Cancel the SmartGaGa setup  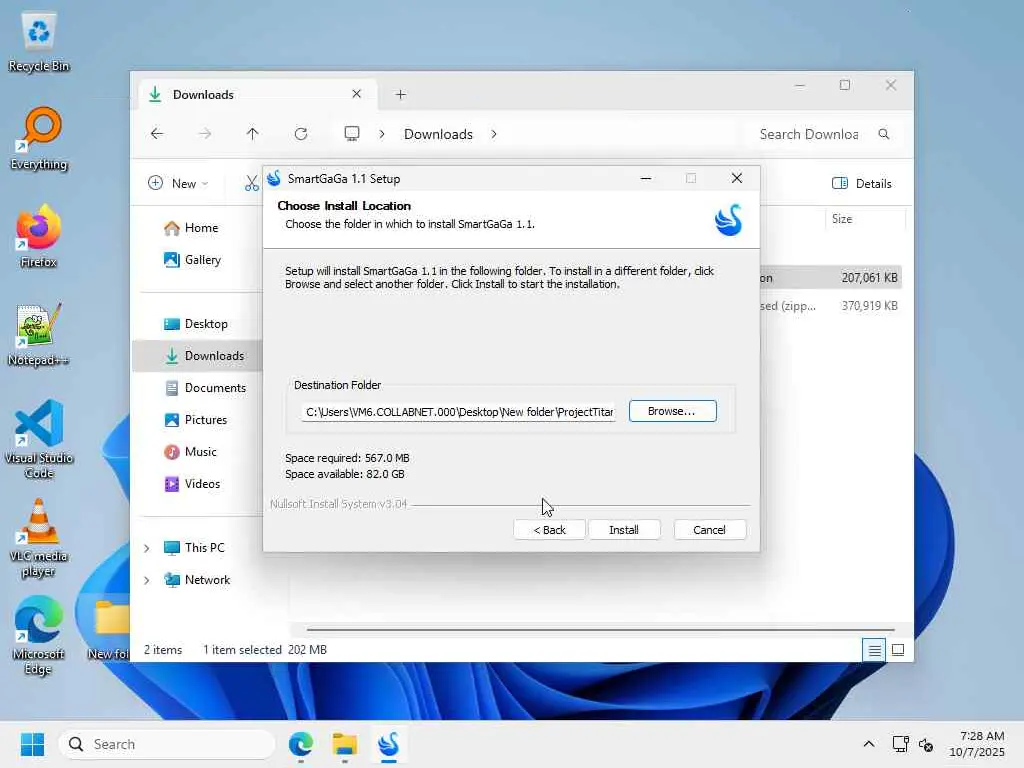click(709, 530)
